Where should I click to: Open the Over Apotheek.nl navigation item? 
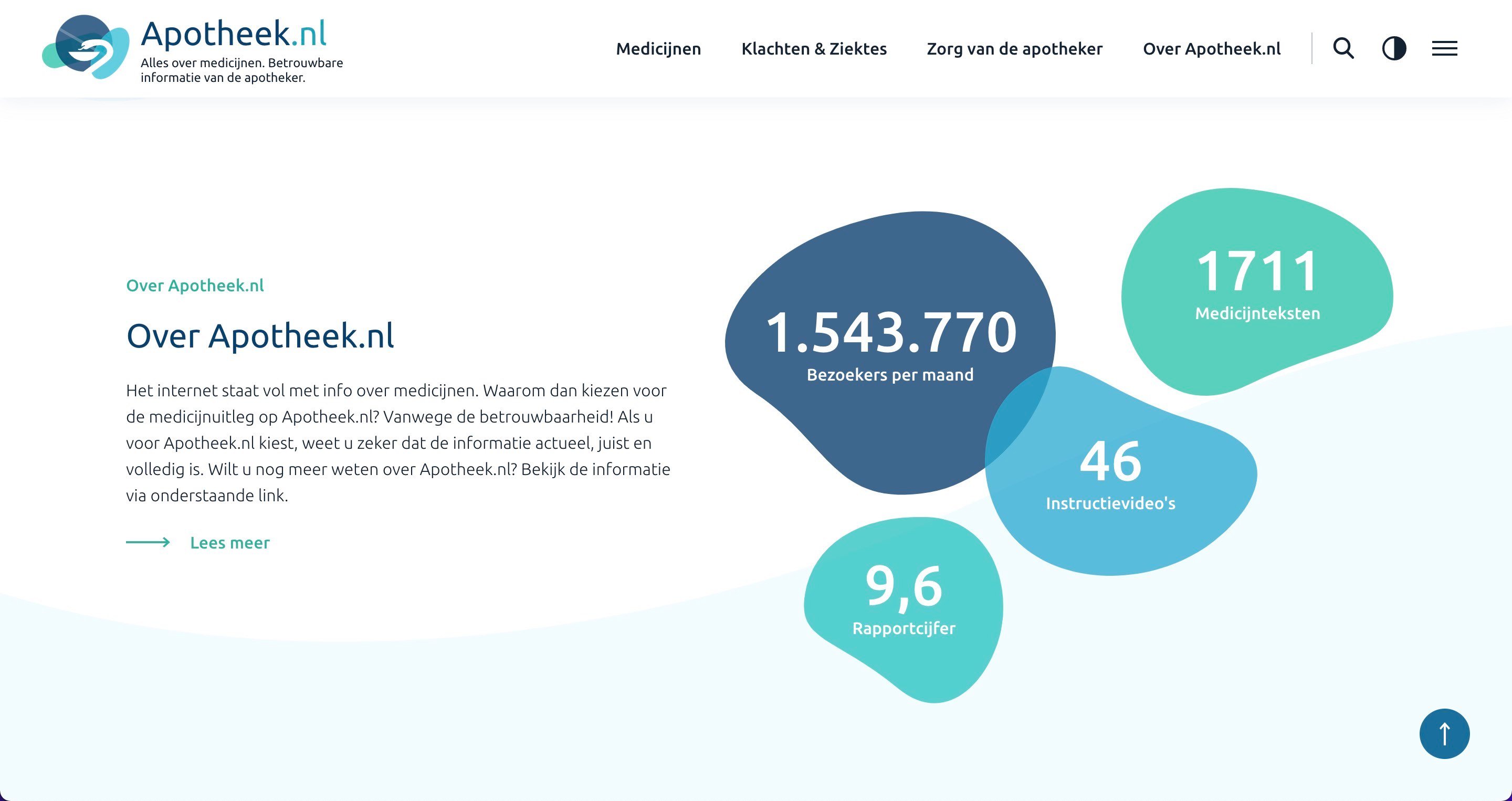[1212, 49]
